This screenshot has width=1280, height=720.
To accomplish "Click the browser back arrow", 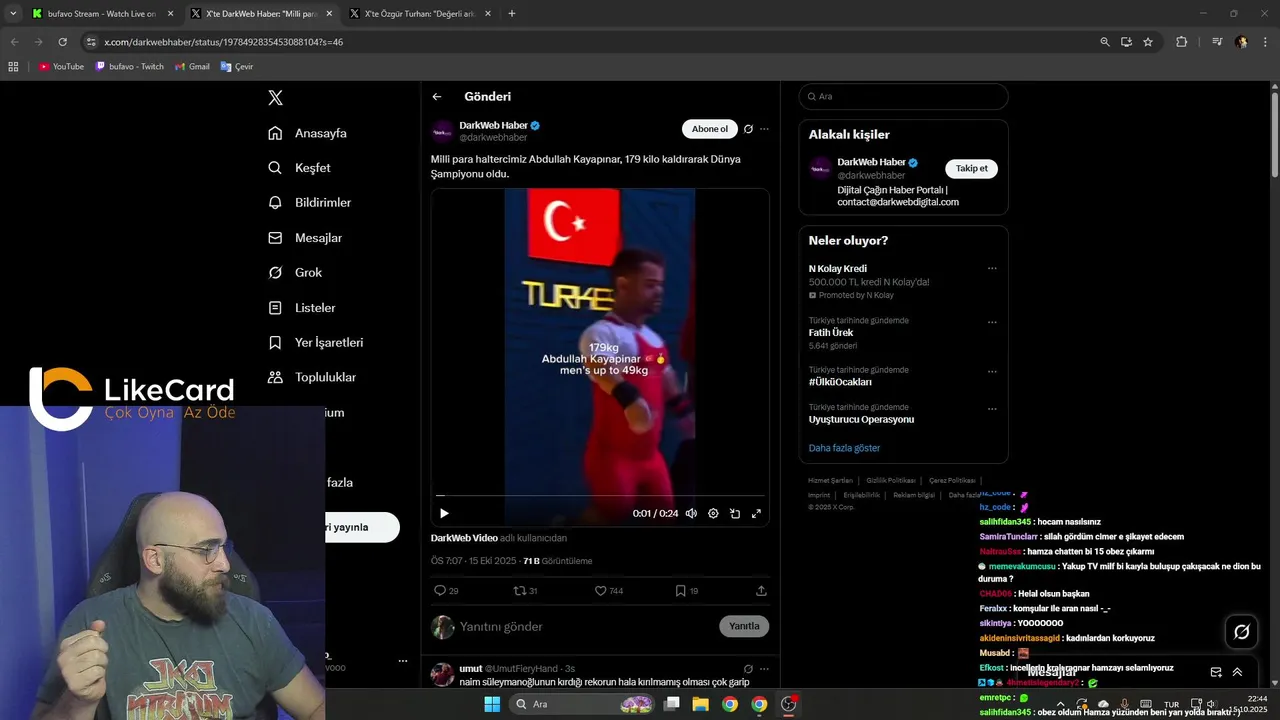I will [14, 42].
